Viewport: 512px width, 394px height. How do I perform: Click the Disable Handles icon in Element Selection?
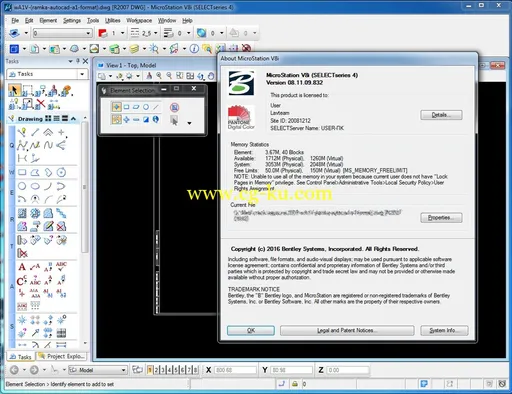click(x=174, y=107)
